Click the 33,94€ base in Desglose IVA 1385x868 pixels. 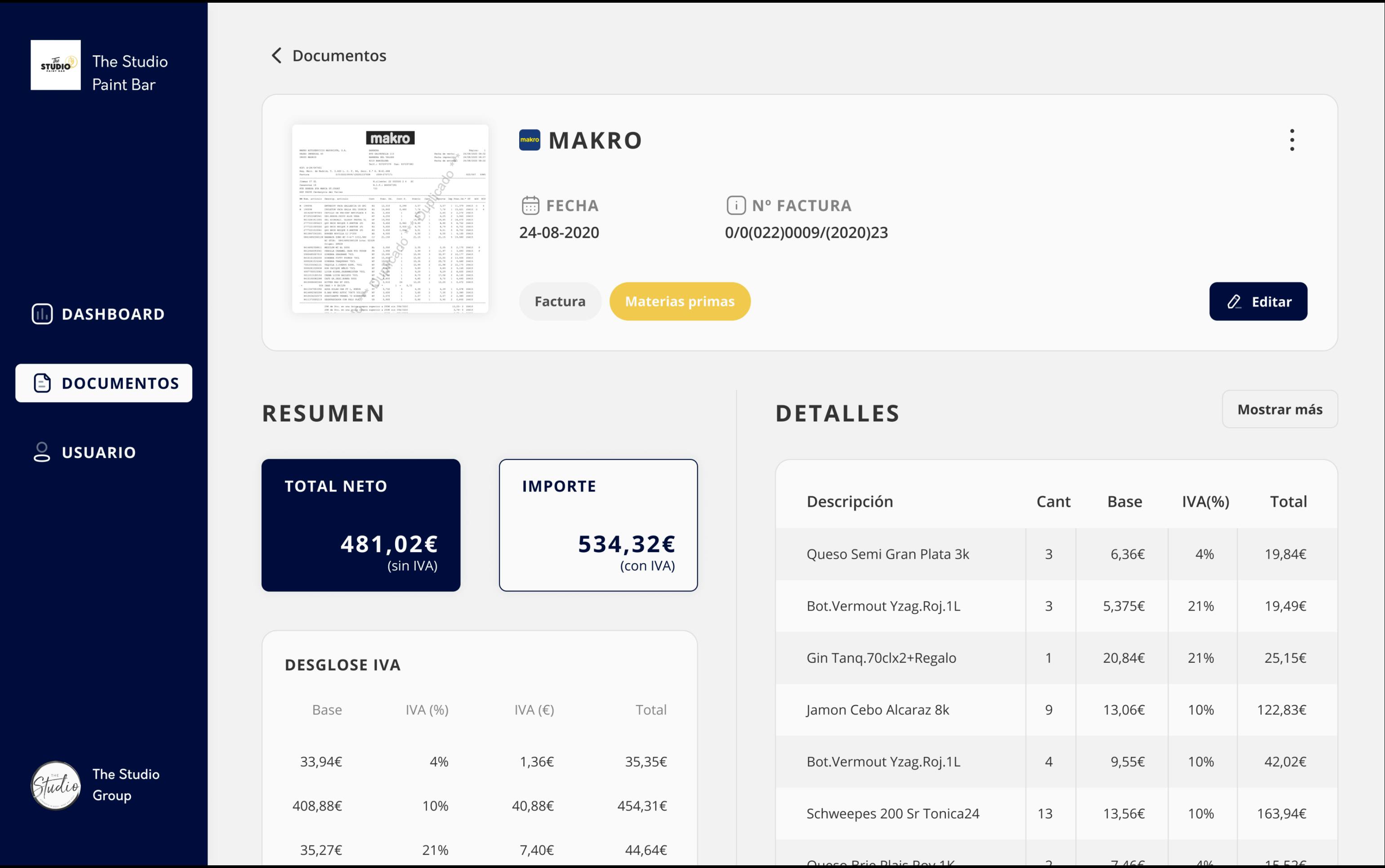pyautogui.click(x=321, y=762)
